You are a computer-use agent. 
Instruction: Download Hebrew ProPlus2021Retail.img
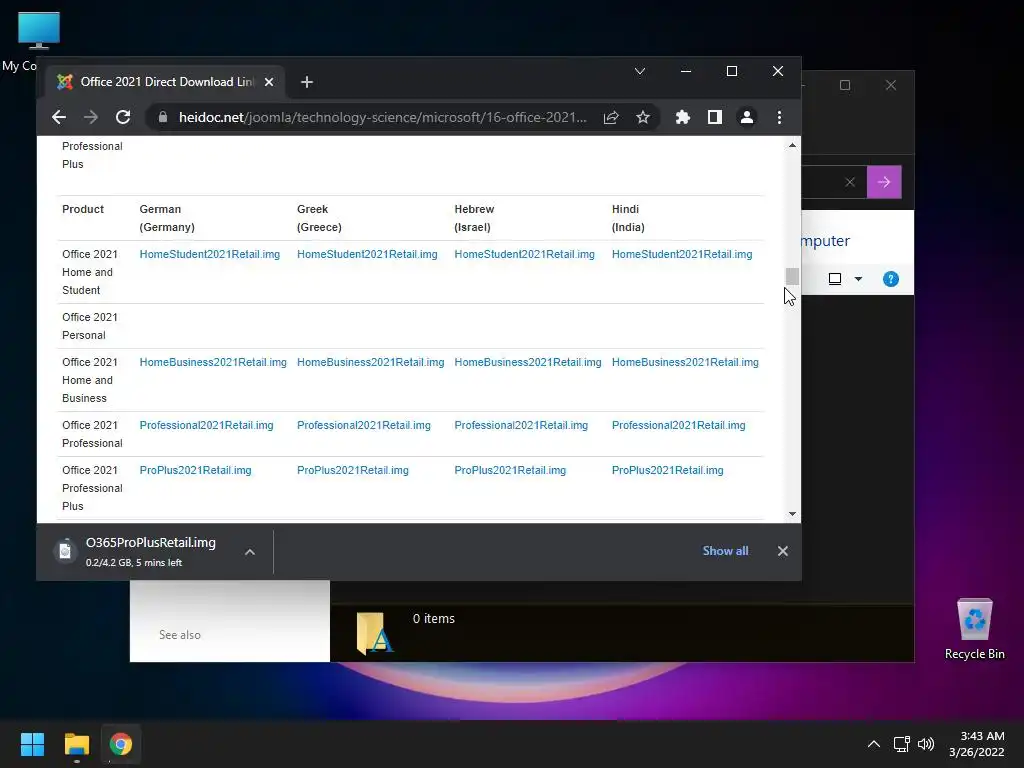tap(510, 470)
